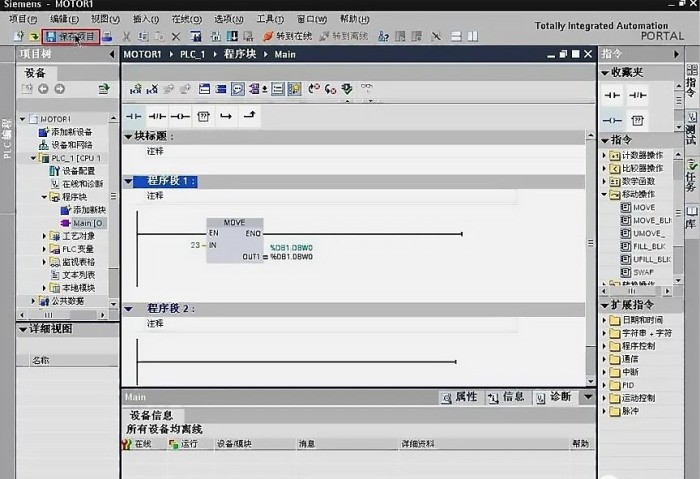
Task: Insert a close branch from toolbar
Action: [x=250, y=115]
